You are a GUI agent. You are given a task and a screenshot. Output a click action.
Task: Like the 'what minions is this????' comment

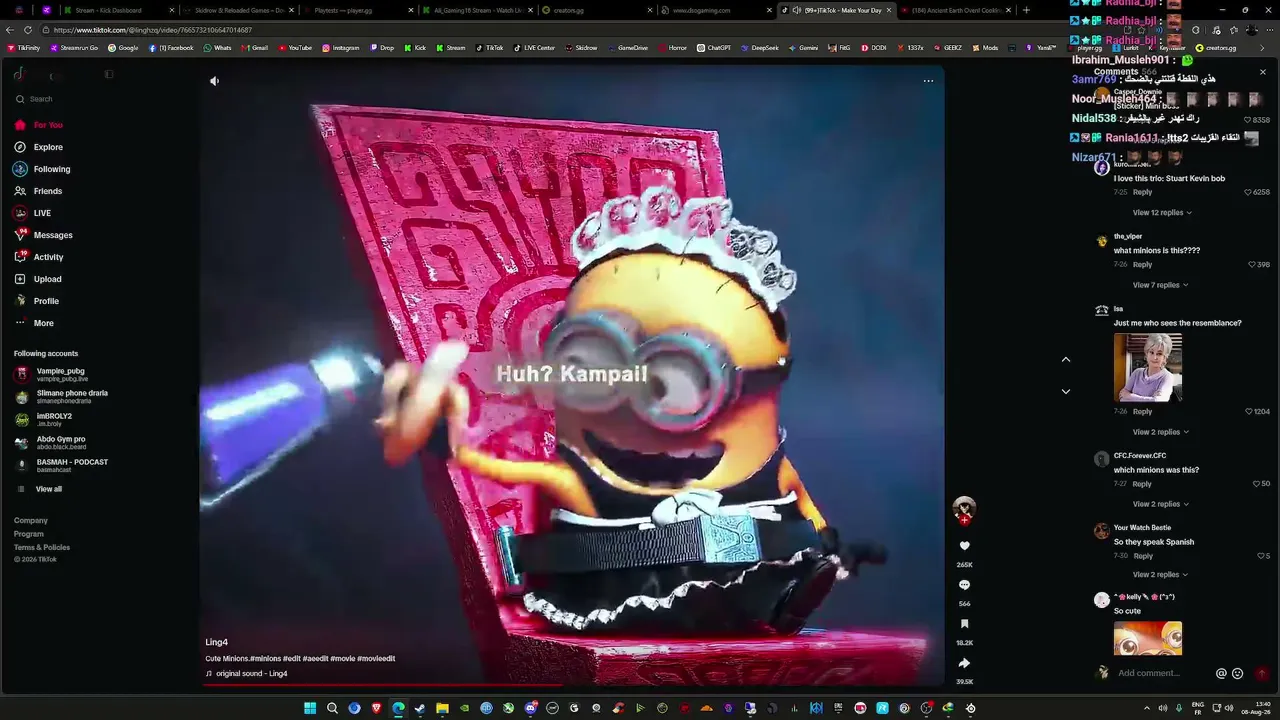click(1252, 265)
